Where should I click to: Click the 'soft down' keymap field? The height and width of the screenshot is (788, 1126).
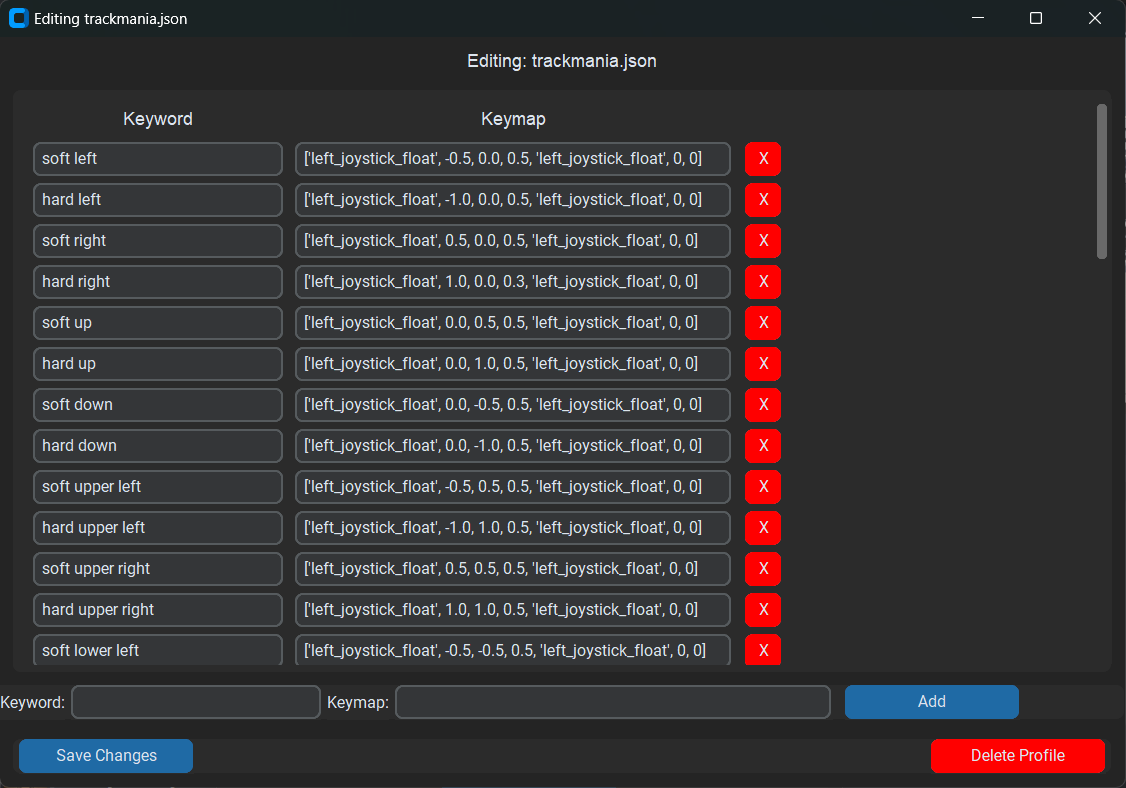coord(513,404)
